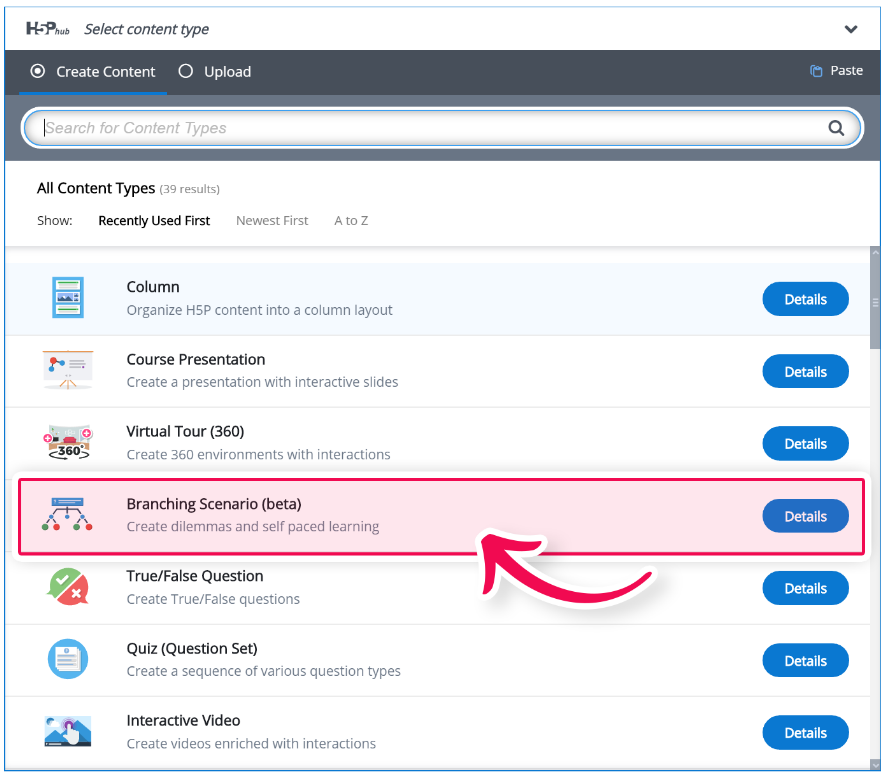Click the Course Presentation icon
The width and height of the screenshot is (887, 777).
(x=68, y=370)
